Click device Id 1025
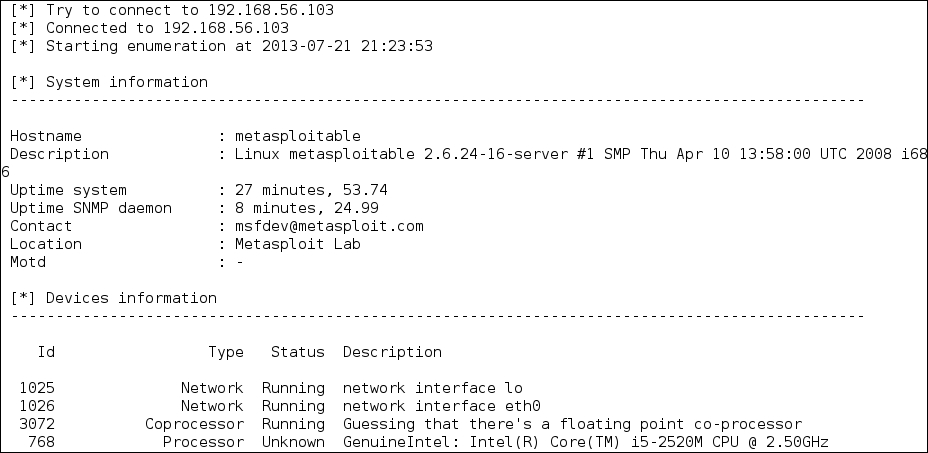Screen dimensions: 928x453 [37, 388]
